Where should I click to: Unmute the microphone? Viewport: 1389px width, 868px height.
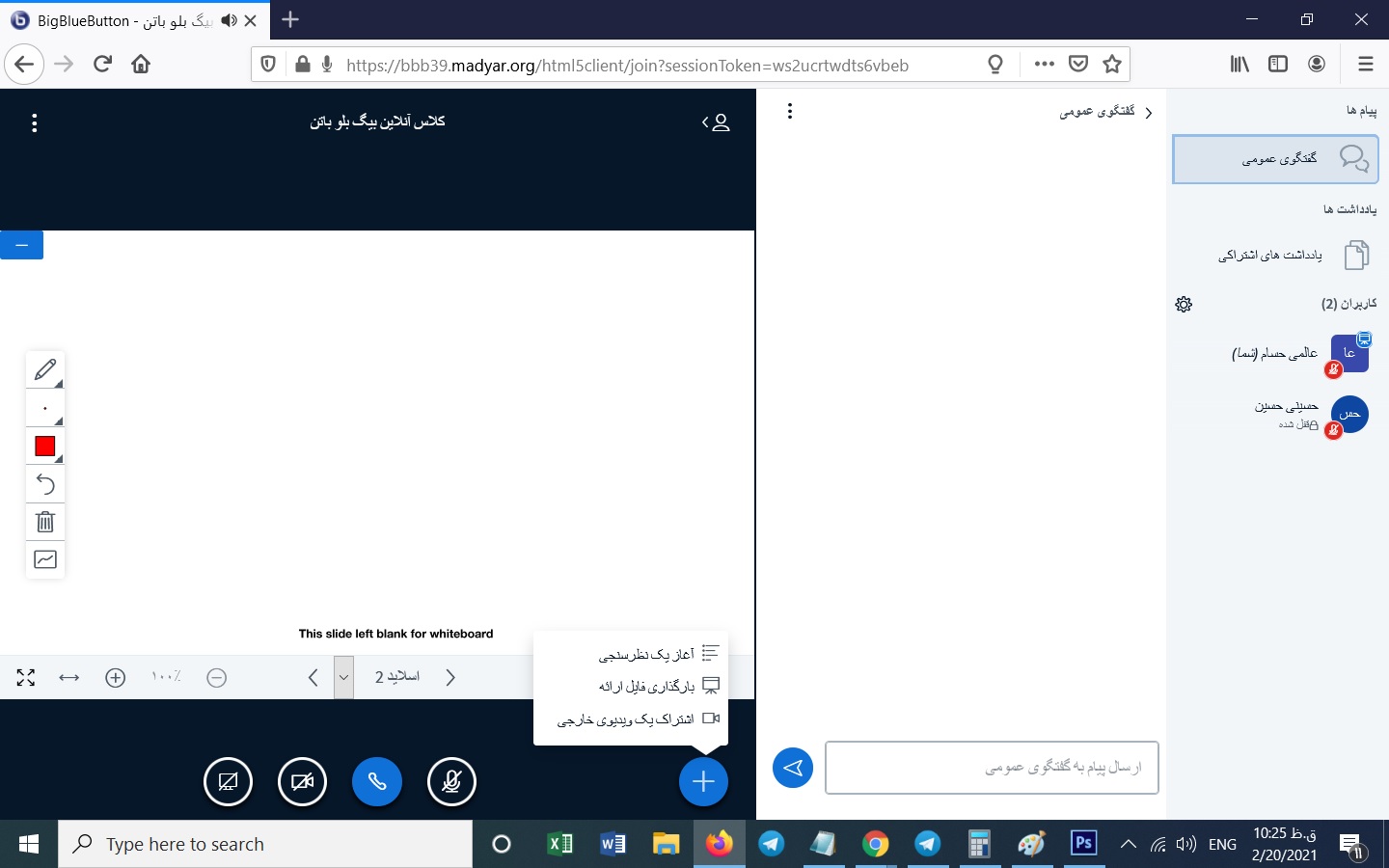[451, 781]
